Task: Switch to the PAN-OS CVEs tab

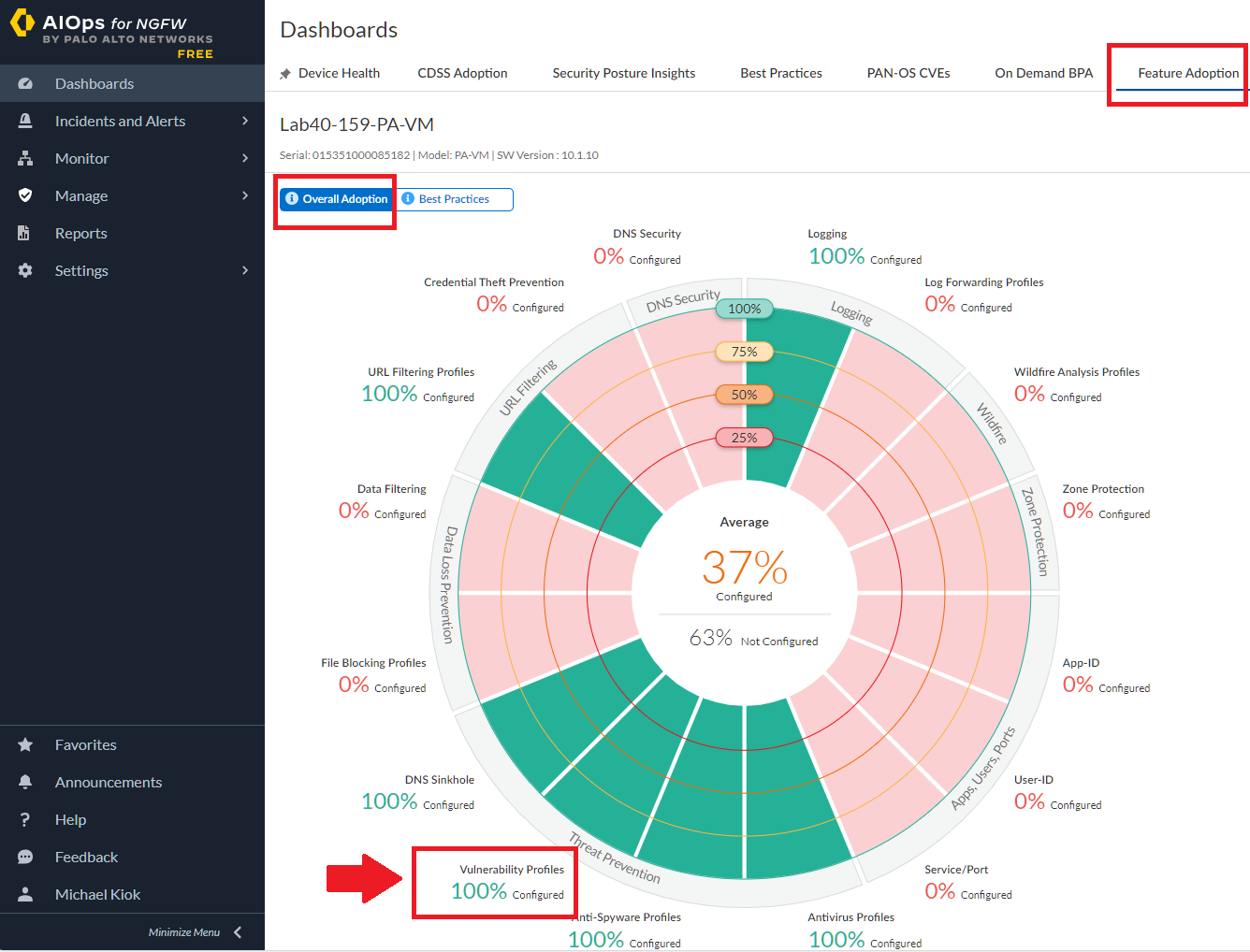Action: [x=908, y=74]
